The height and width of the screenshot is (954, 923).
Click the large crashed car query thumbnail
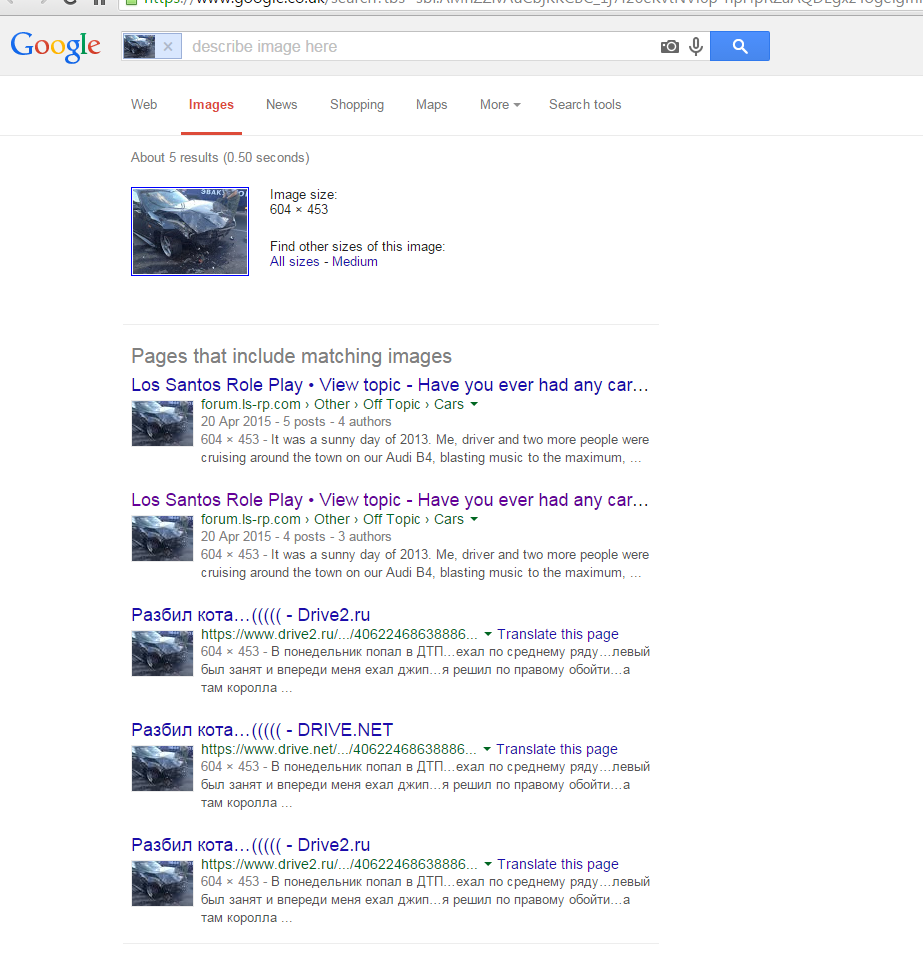(x=190, y=231)
